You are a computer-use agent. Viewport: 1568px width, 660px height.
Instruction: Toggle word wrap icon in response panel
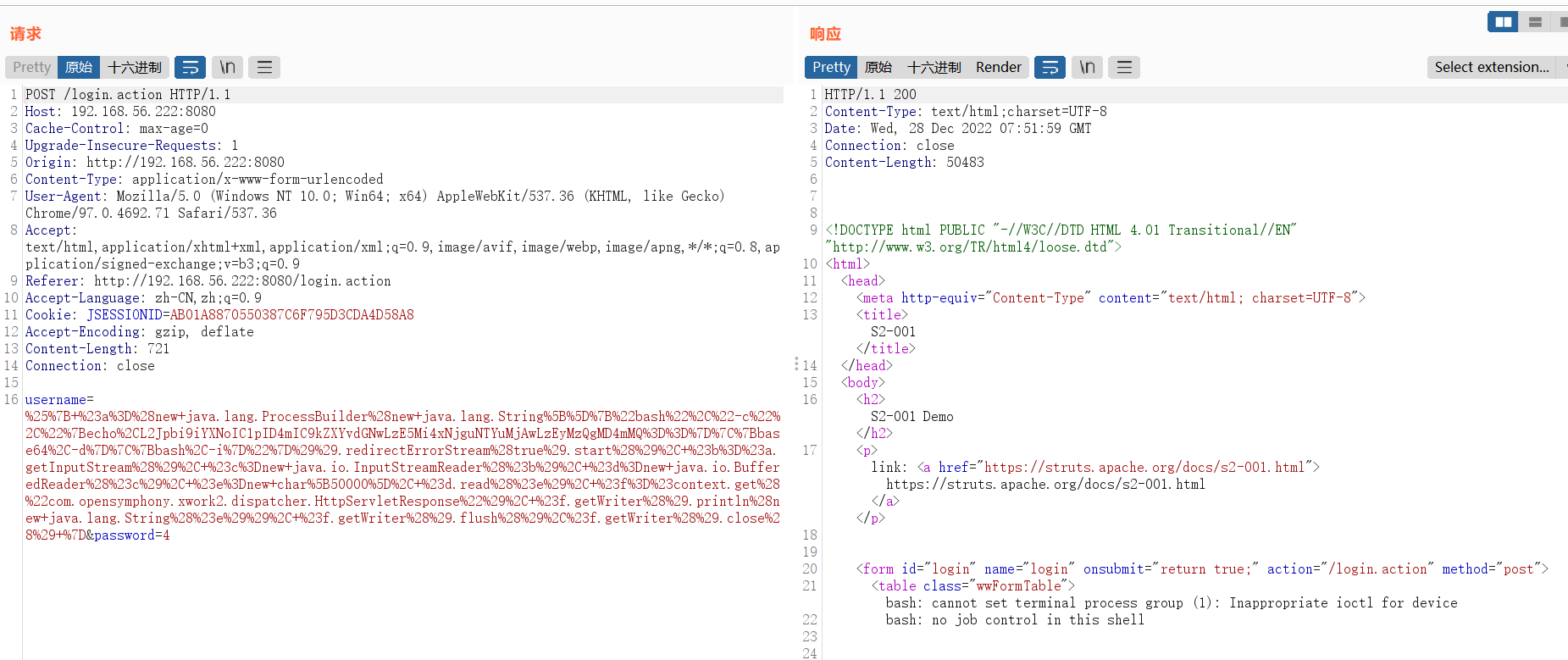[x=1050, y=67]
